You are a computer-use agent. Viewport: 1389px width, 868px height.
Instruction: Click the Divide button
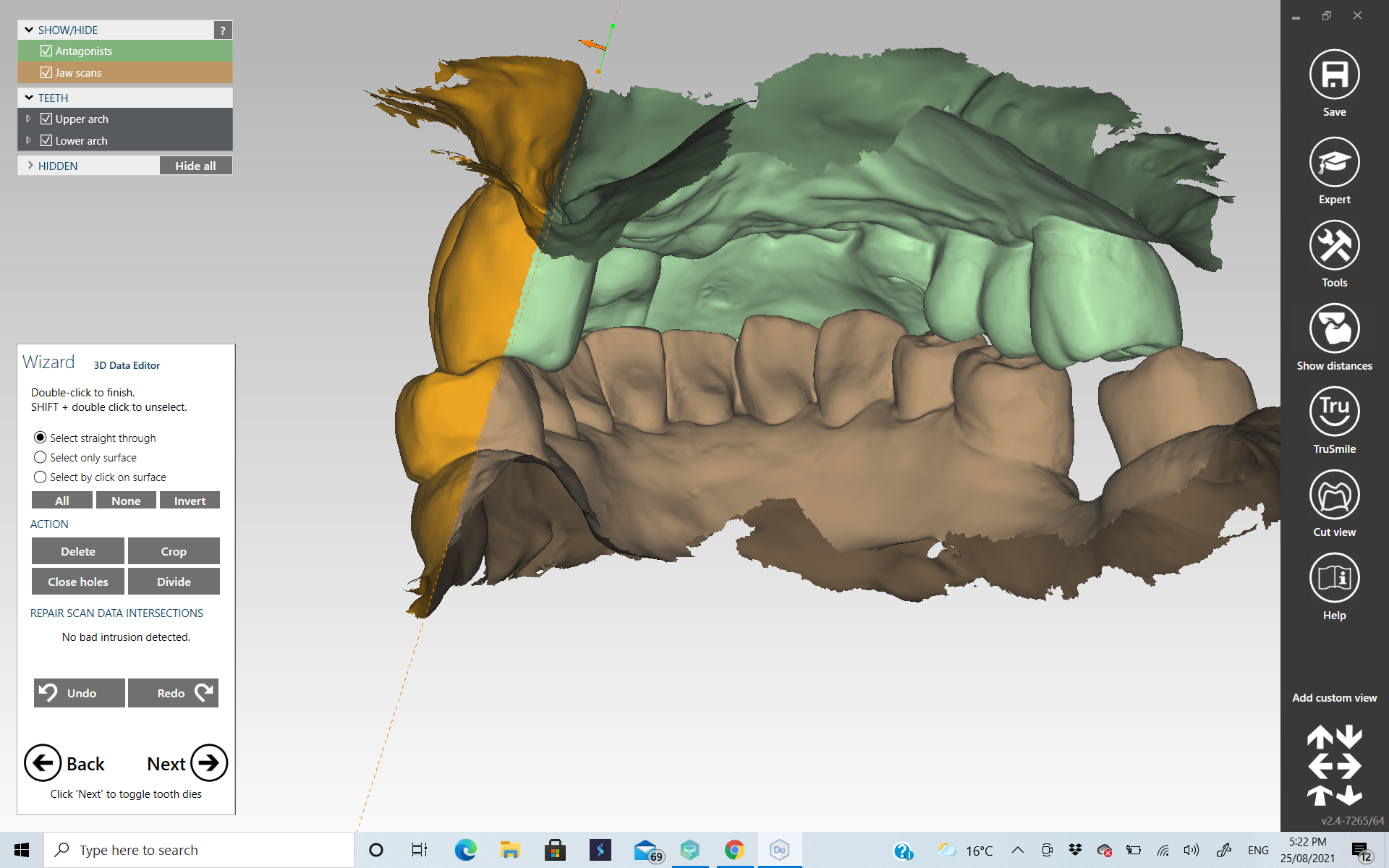pyautogui.click(x=174, y=582)
